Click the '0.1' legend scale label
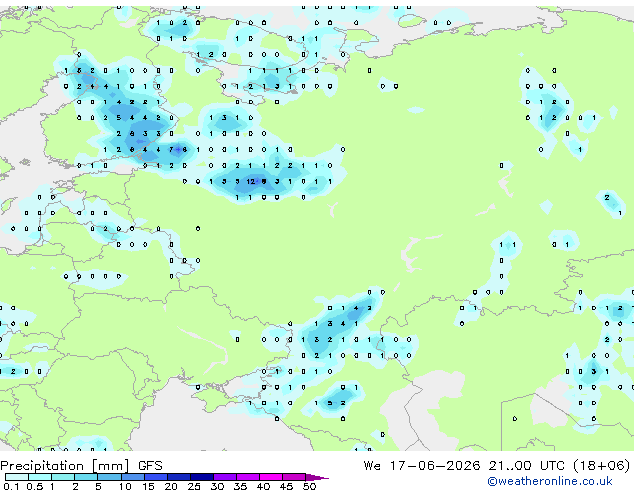Screen dimensions: 634x490 click(x=11, y=486)
